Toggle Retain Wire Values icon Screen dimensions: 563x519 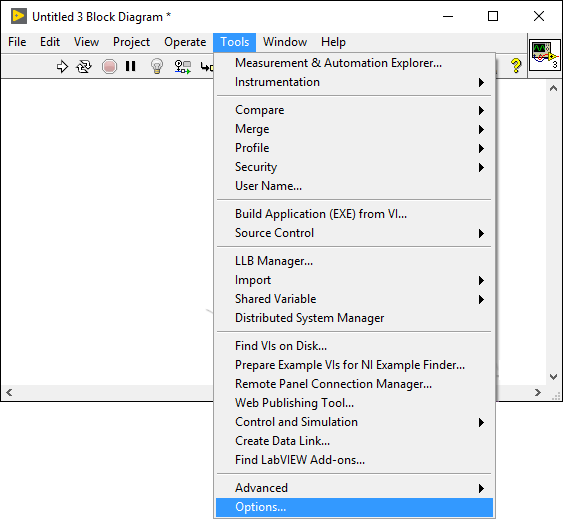(183, 67)
